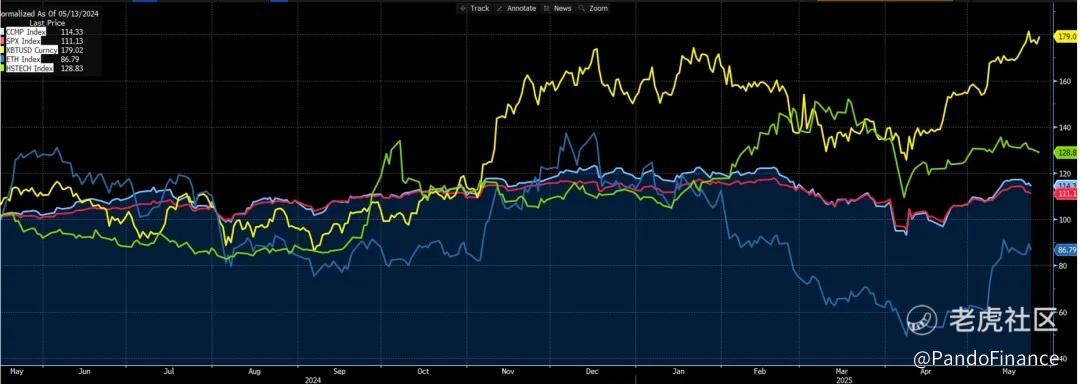The height and width of the screenshot is (384, 1080).
Task: Select the XBTUSD Curncy legend label
Action: click(x=32, y=50)
